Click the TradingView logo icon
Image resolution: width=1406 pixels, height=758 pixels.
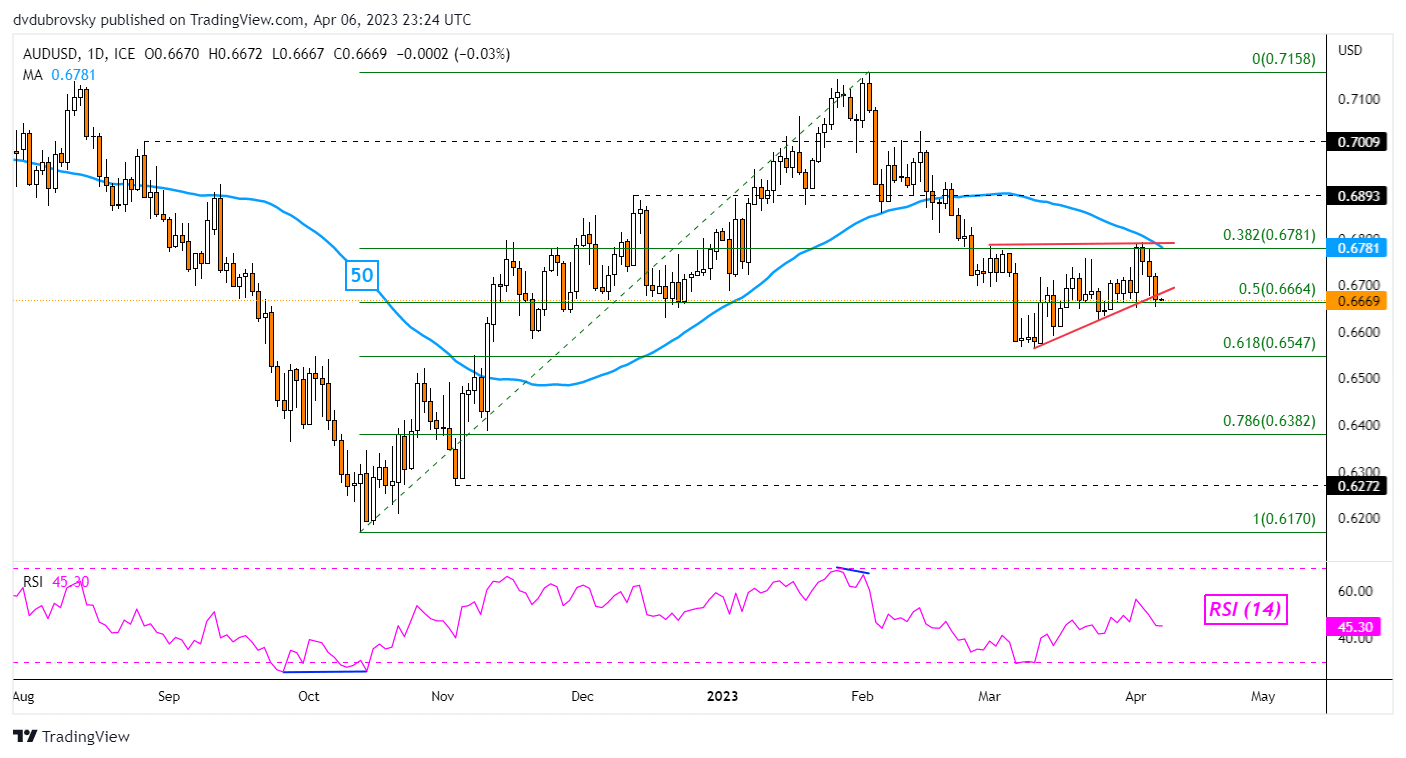tap(26, 736)
